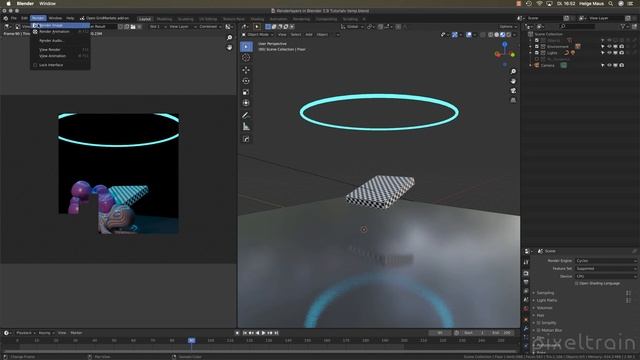Open the World properties tab icon
640x360 pixels.
tap(526, 309)
